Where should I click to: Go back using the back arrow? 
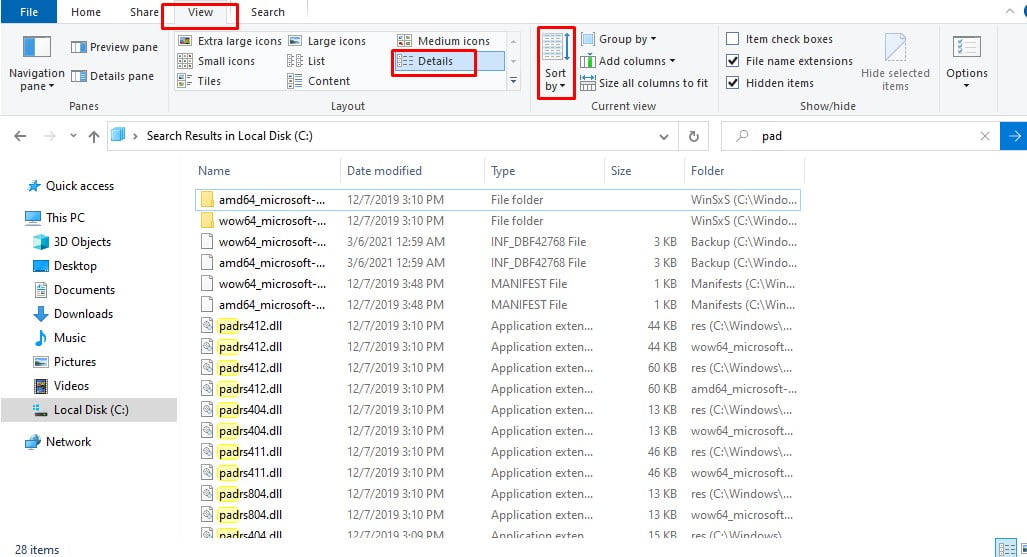[x=20, y=136]
